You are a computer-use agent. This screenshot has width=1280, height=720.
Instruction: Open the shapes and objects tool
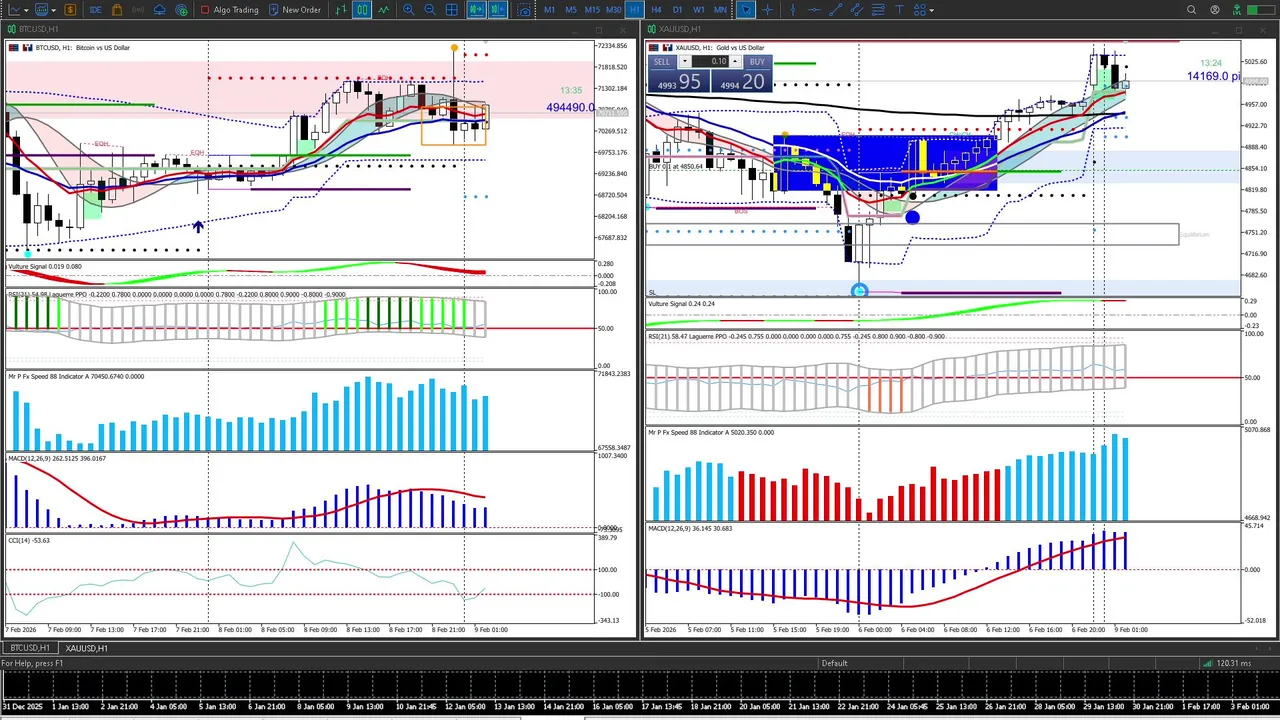(x=920, y=10)
